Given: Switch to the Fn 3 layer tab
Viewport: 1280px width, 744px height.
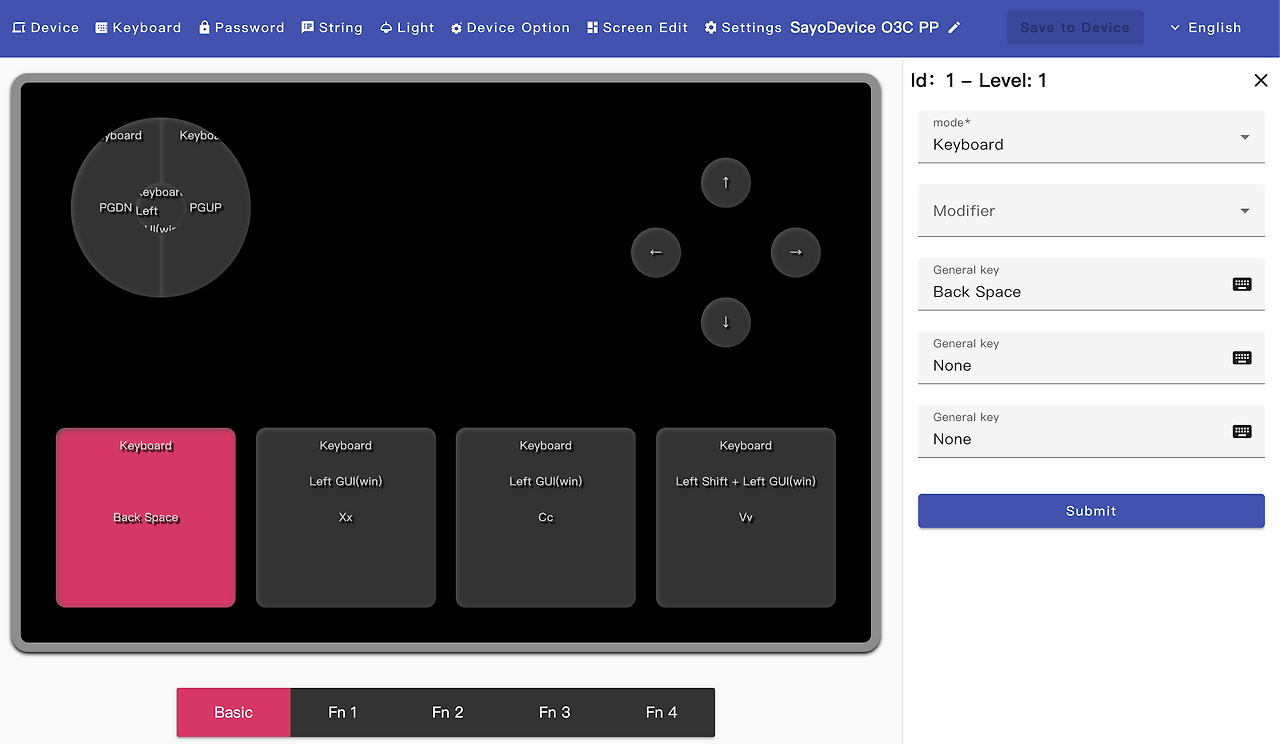Looking at the screenshot, I should click(x=555, y=713).
